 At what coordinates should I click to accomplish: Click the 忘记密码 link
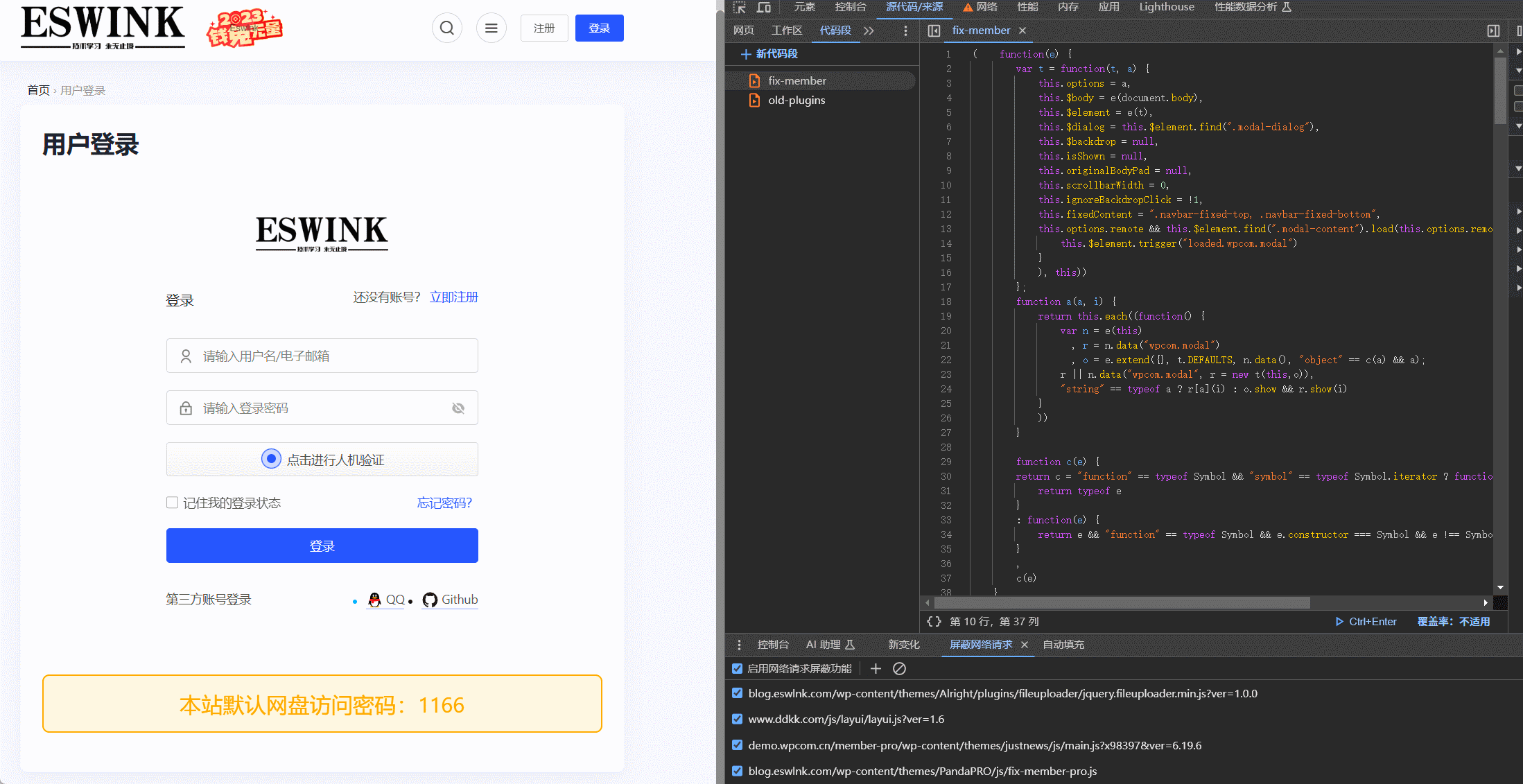444,503
